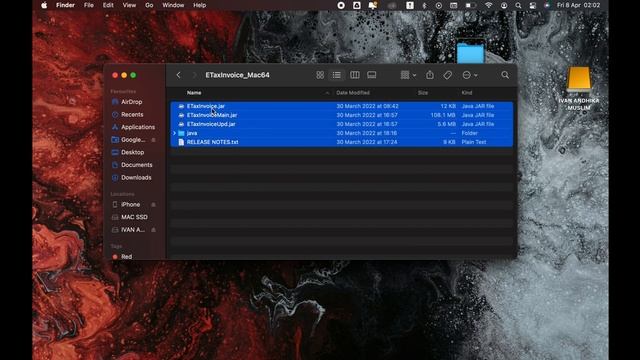Open the Edit menu

108,5
